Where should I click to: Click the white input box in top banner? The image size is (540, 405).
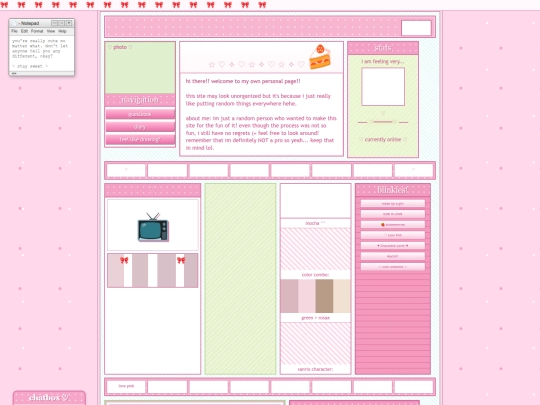click(416, 28)
